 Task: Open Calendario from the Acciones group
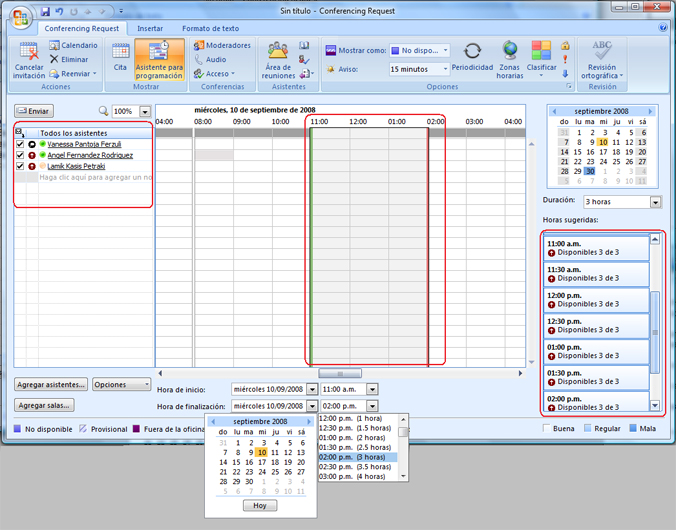73,45
